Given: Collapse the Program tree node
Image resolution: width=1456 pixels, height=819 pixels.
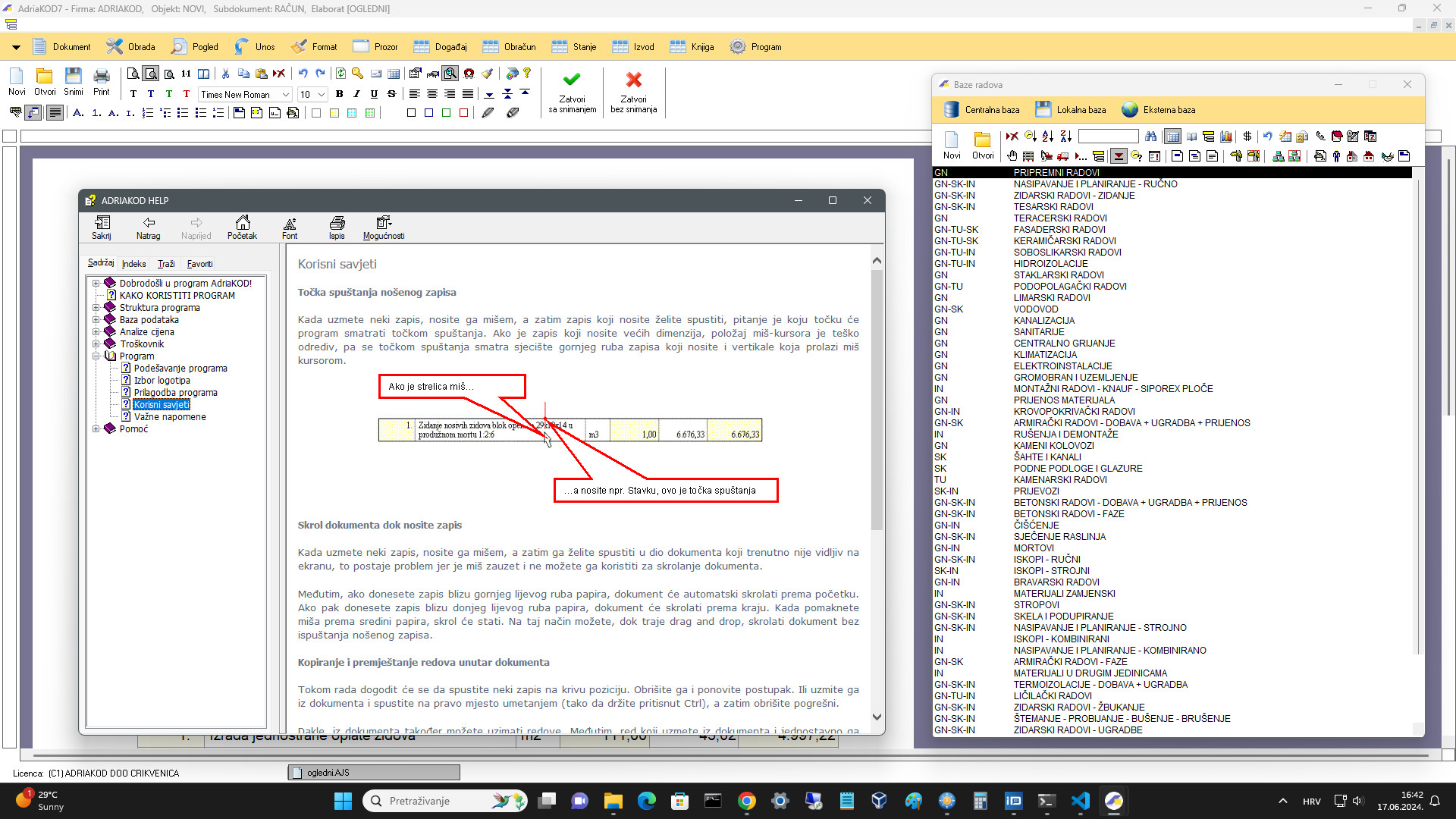Looking at the screenshot, I should [x=96, y=356].
